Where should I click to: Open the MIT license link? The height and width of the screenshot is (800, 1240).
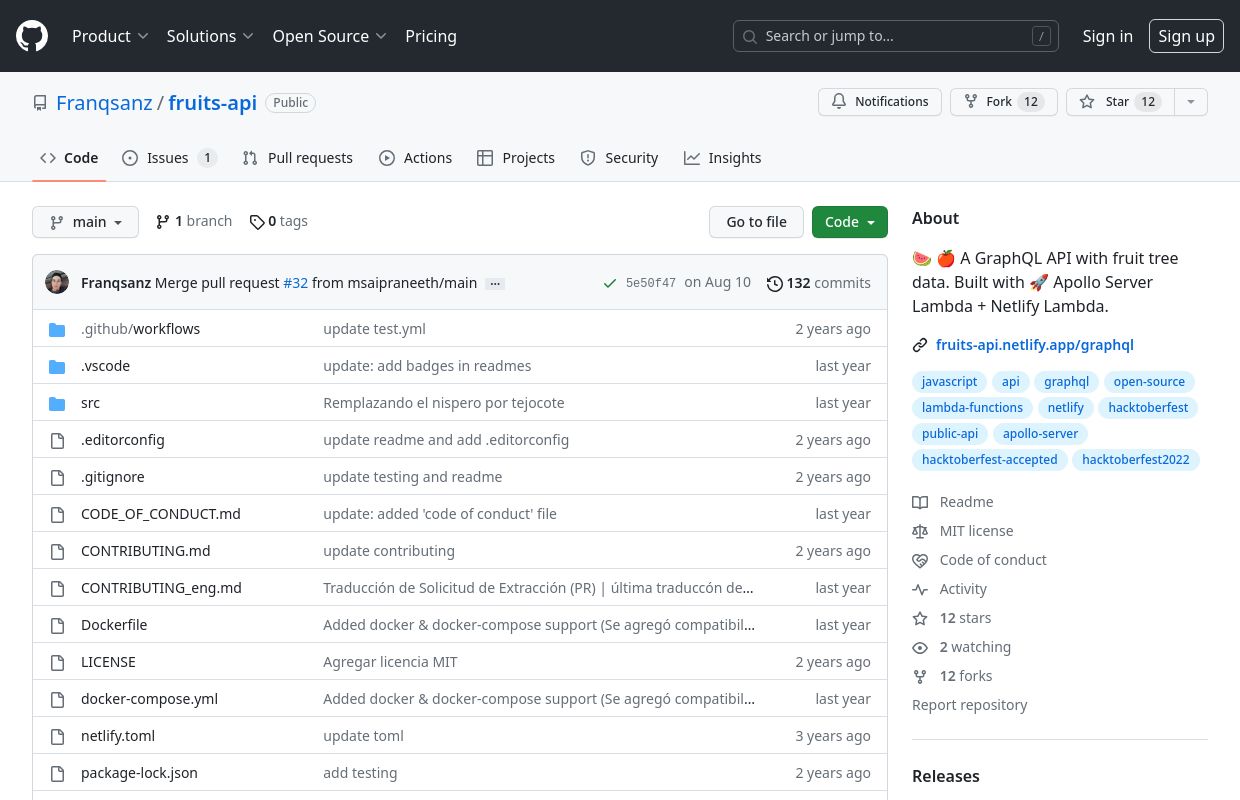(x=963, y=531)
